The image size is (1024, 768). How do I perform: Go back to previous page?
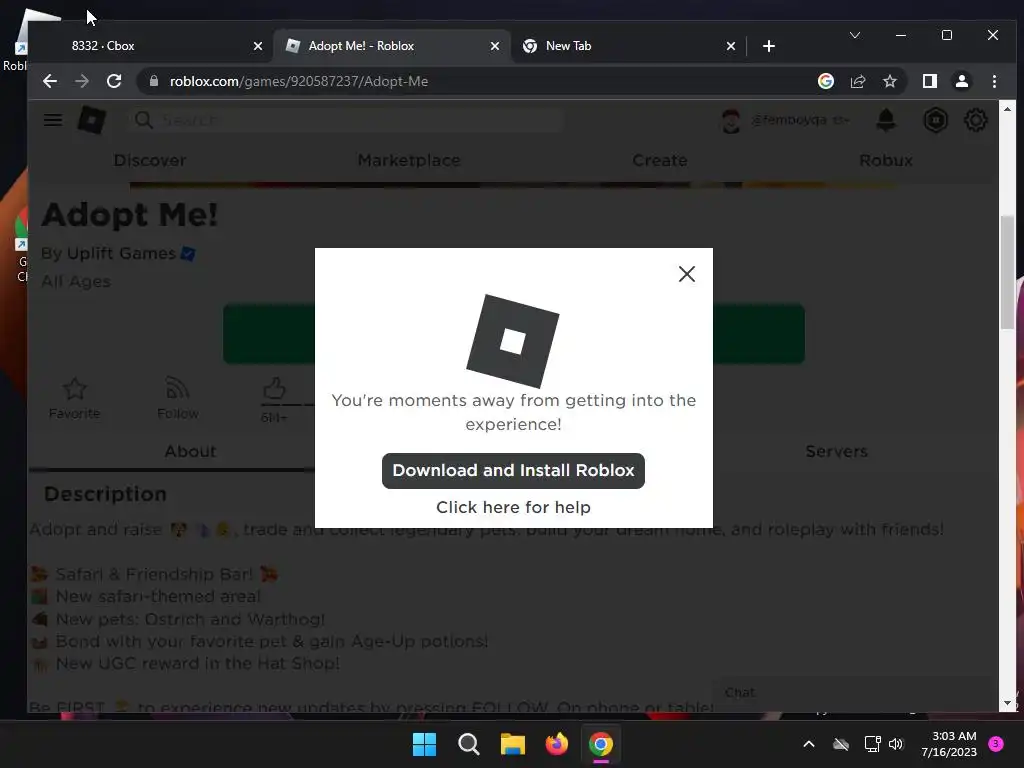50,81
